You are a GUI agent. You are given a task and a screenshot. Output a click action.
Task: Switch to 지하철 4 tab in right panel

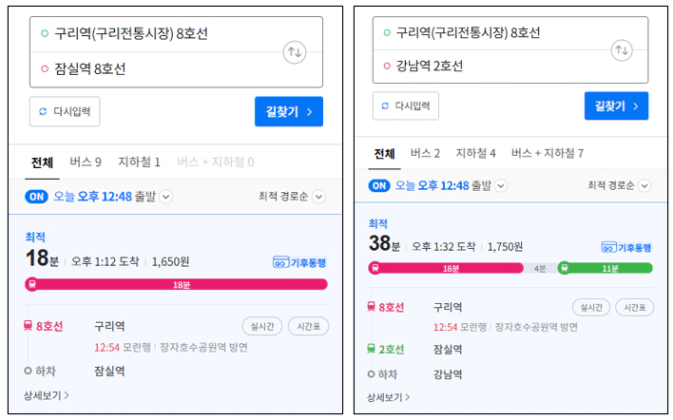(x=476, y=153)
